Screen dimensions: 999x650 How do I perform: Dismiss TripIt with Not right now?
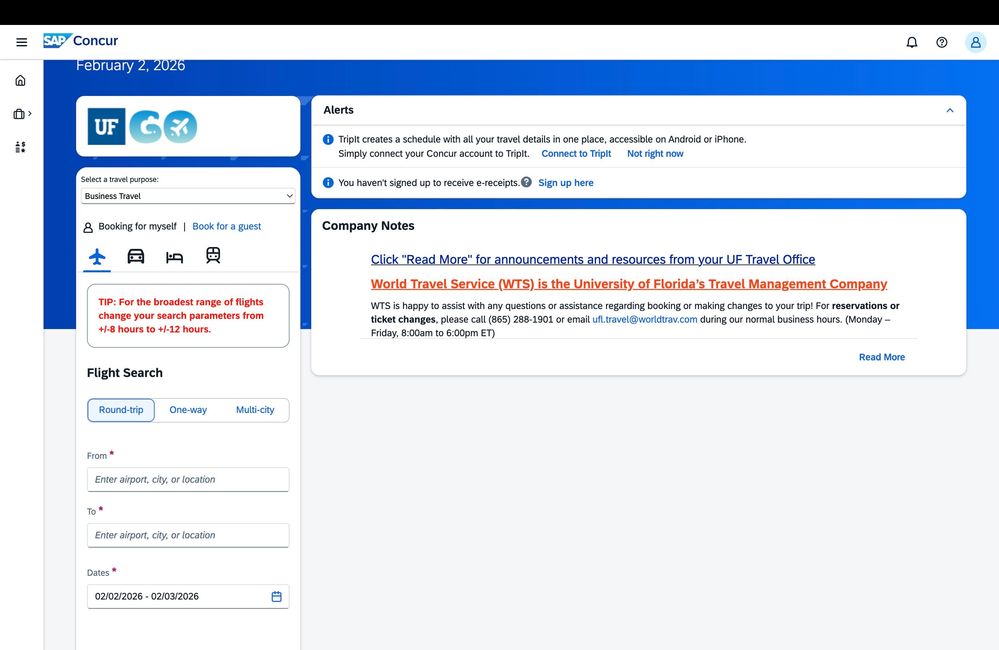655,154
